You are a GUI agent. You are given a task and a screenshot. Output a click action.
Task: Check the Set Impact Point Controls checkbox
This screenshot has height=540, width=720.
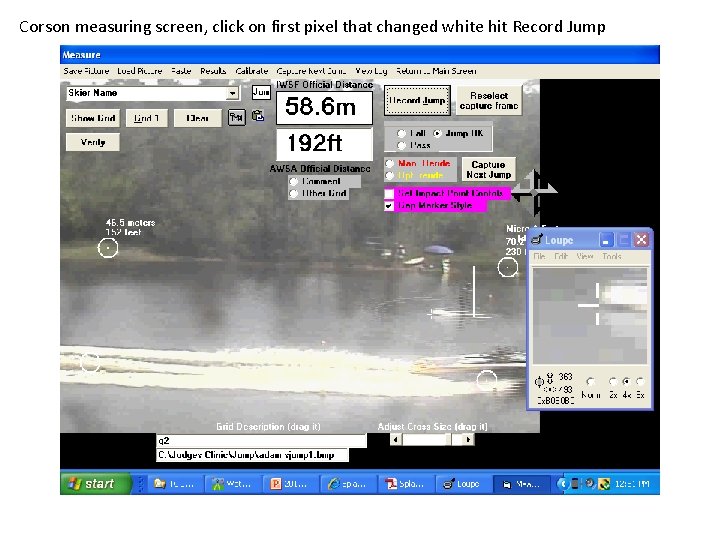(389, 193)
